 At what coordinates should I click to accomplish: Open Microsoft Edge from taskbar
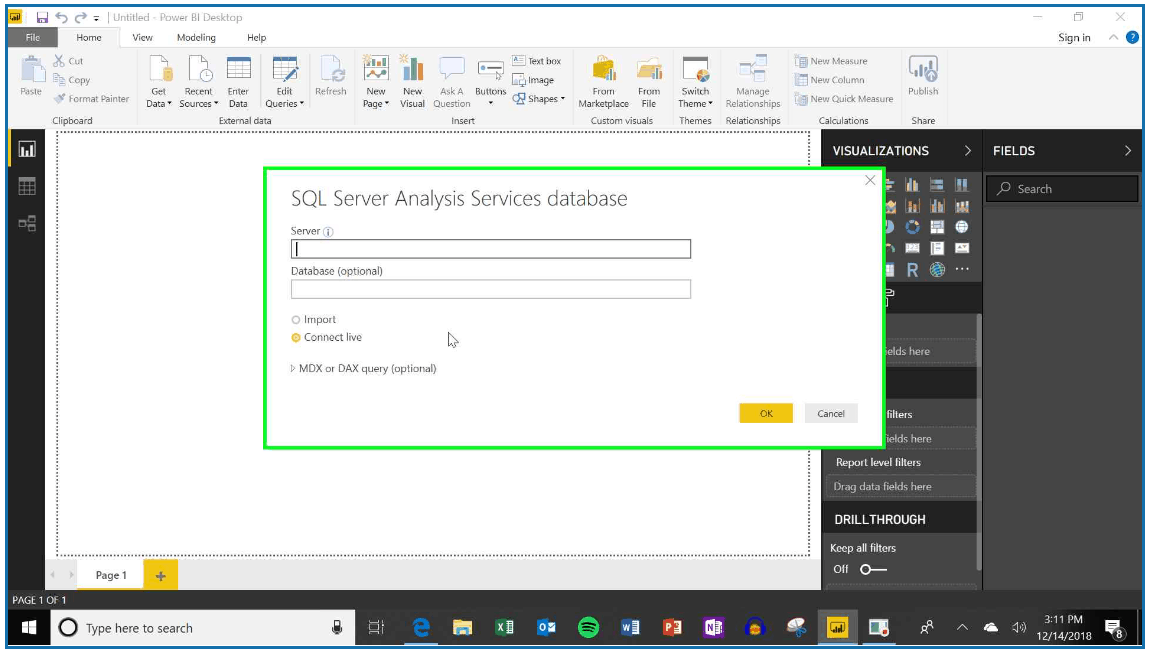click(421, 627)
